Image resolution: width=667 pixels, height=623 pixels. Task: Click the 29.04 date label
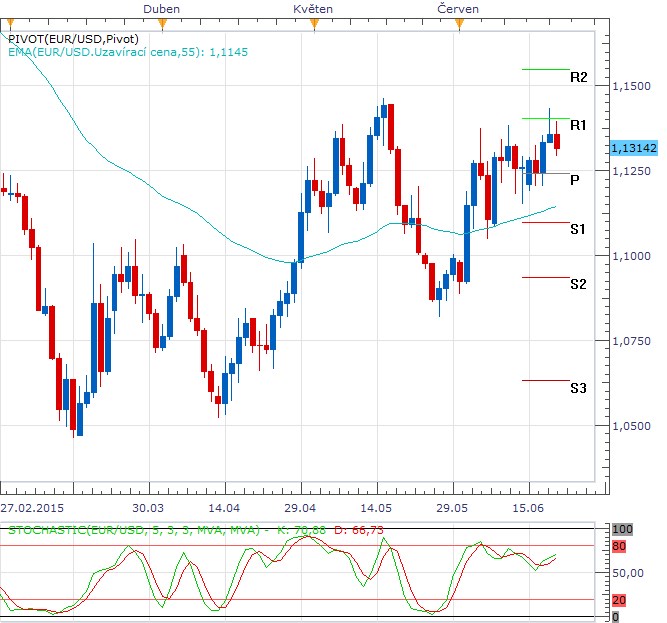pos(300,508)
